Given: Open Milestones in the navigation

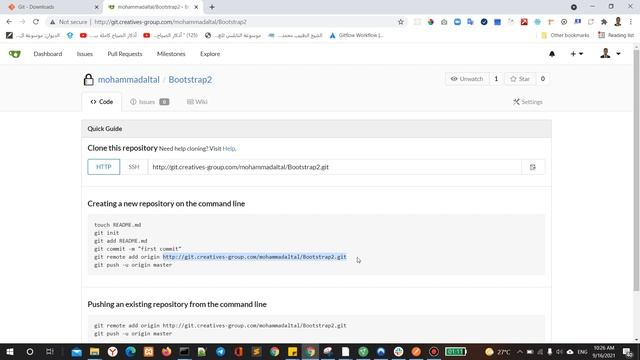Looking at the screenshot, I should pos(171,54).
